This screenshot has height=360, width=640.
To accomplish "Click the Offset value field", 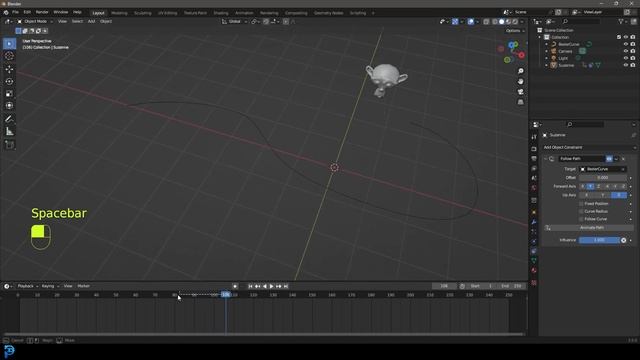I will pos(603,178).
